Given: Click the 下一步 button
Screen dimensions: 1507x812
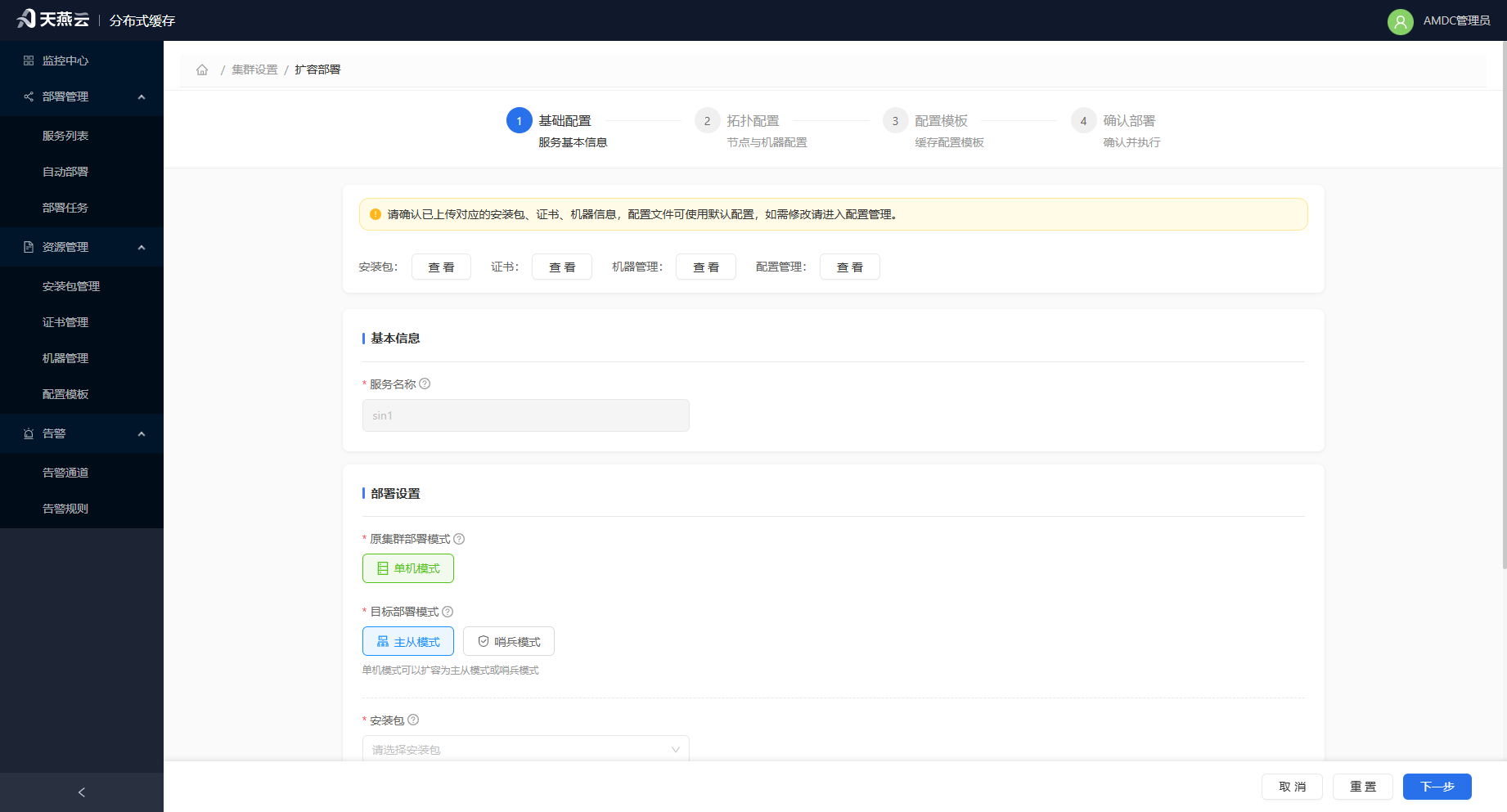Looking at the screenshot, I should (x=1437, y=787).
